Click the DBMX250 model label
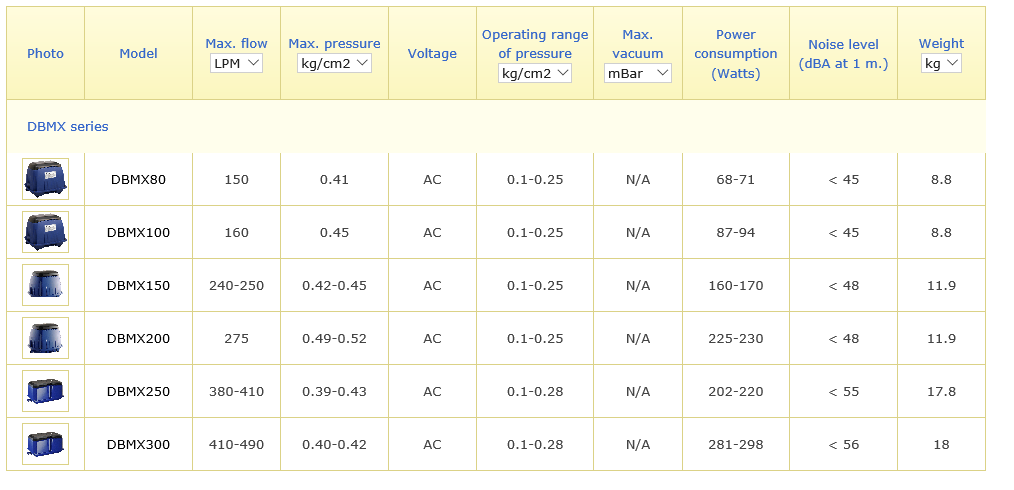This screenshot has width=1014, height=490. (x=138, y=392)
